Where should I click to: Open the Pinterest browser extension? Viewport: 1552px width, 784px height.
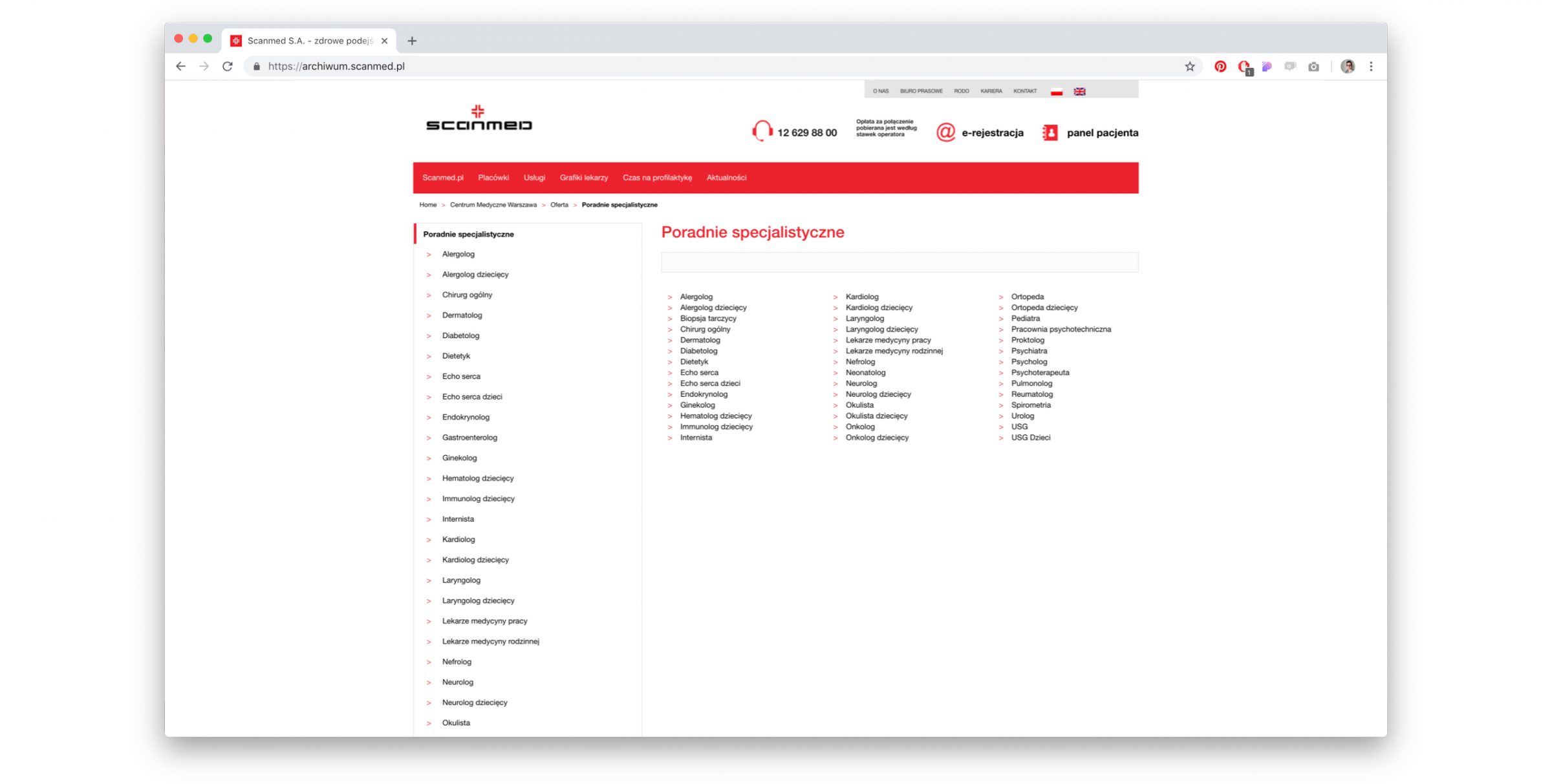point(1220,67)
